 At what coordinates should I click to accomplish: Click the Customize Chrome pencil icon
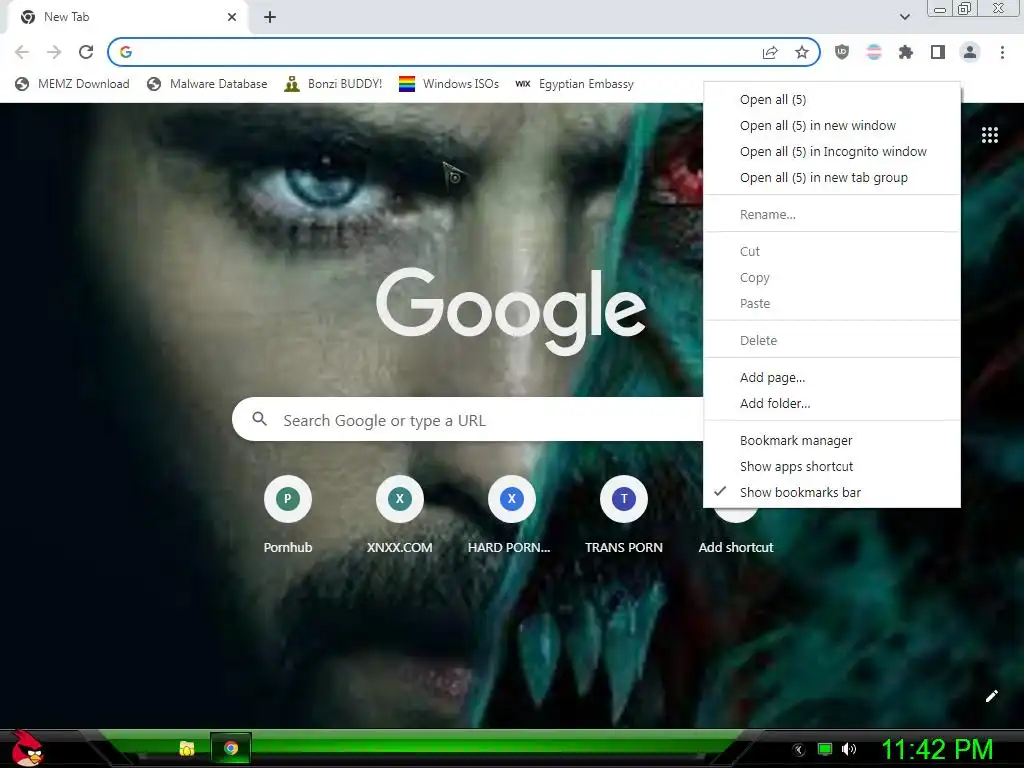coord(991,696)
